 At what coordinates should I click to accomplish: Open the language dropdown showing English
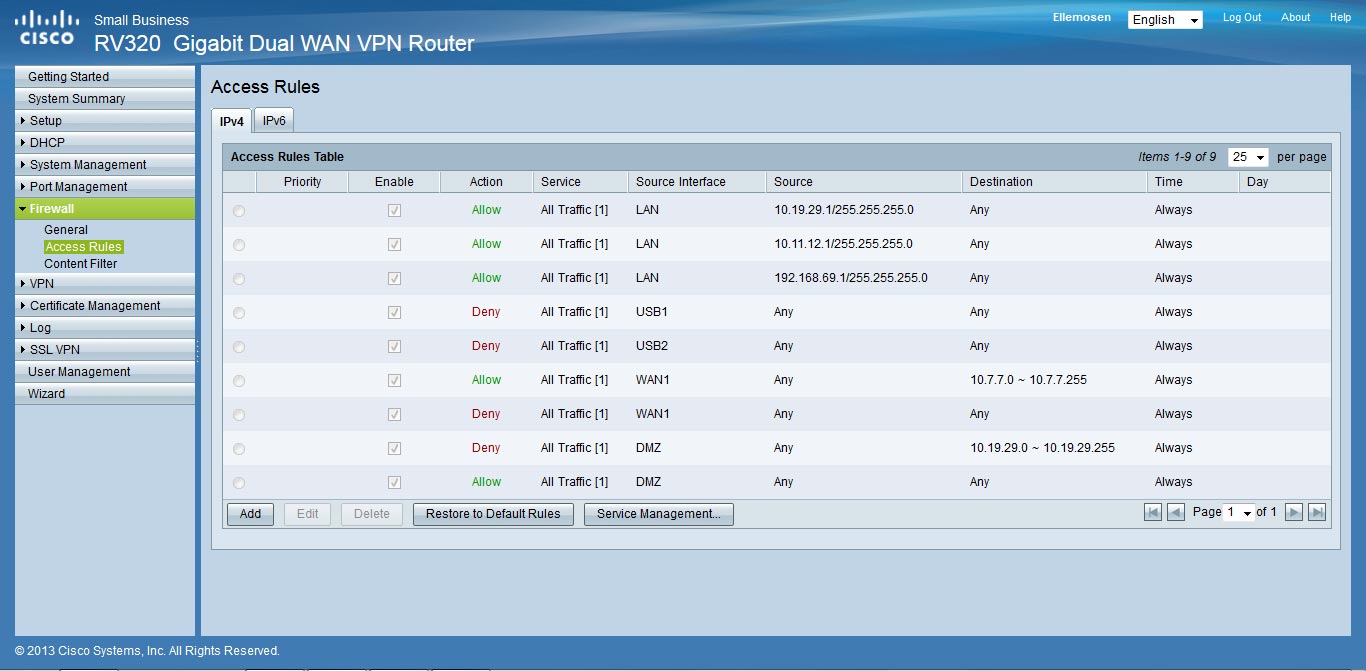pos(1165,20)
